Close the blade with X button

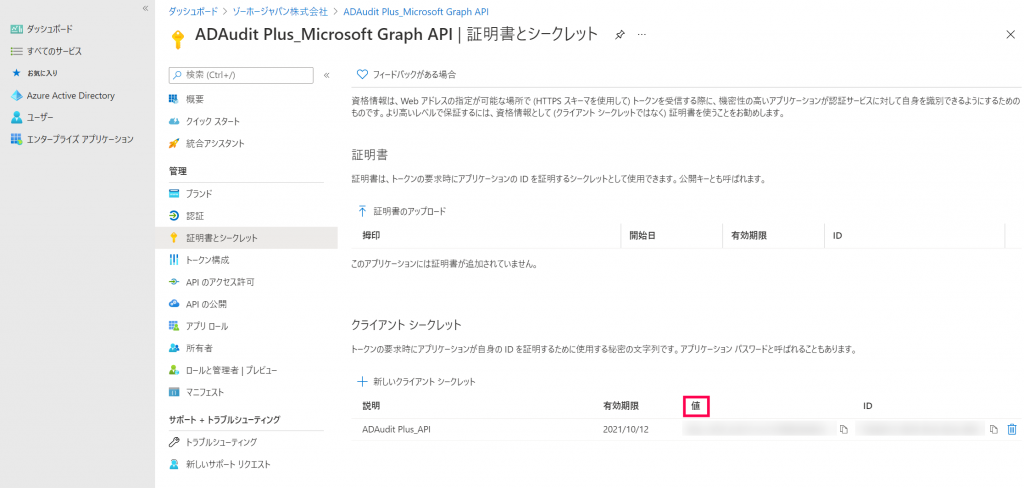[x=1009, y=34]
